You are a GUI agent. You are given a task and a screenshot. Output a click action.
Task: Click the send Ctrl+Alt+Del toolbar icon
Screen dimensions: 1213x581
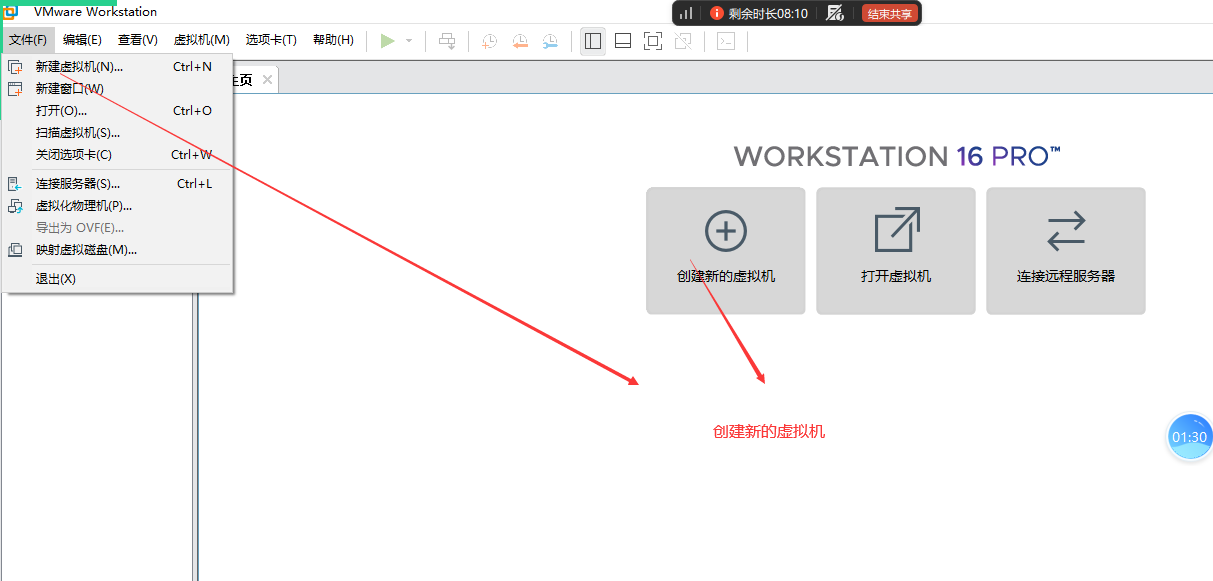tap(447, 41)
